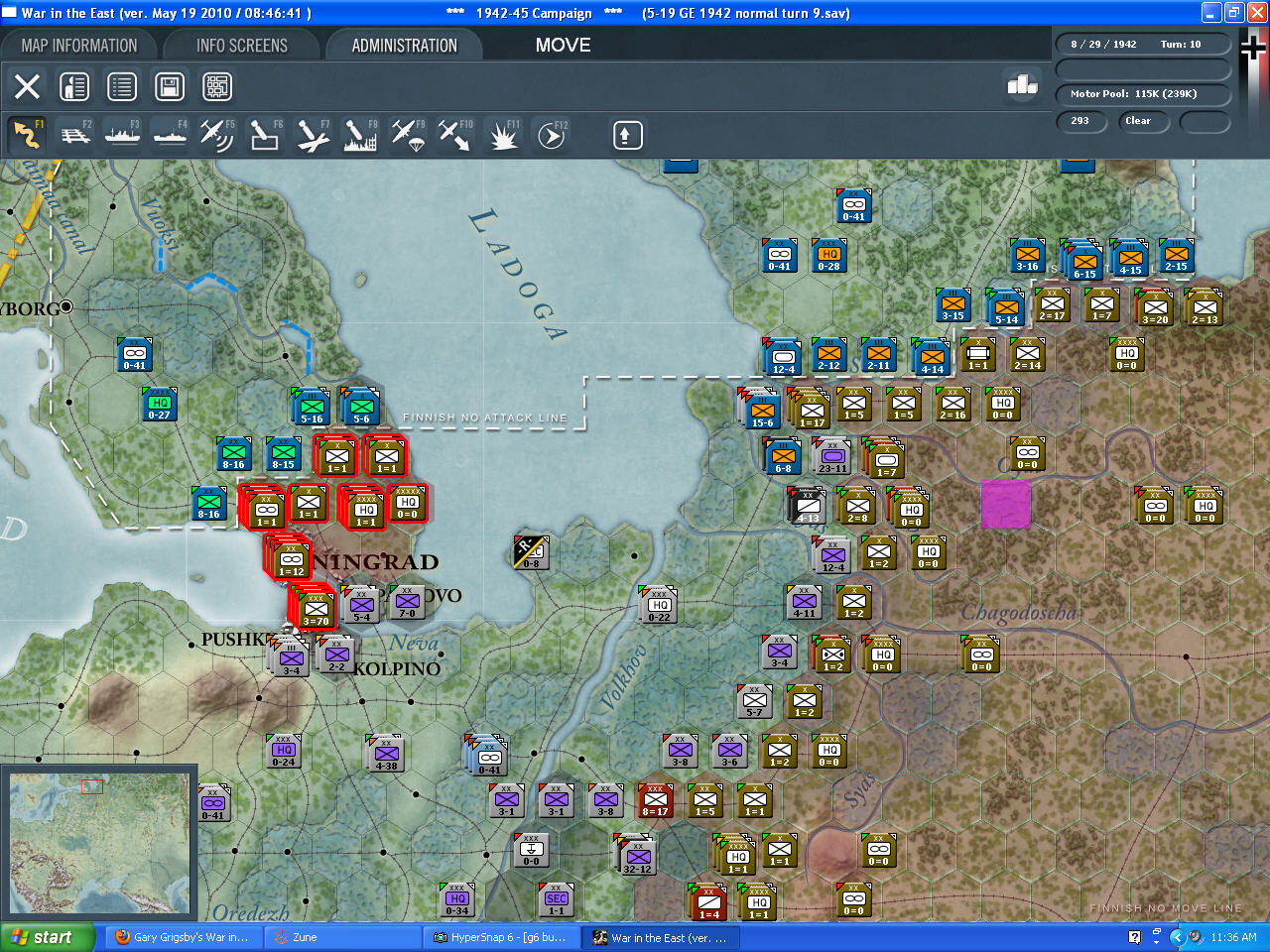Select the F2 rail move mode icon
This screenshot has width=1270, height=952.
click(x=74, y=135)
